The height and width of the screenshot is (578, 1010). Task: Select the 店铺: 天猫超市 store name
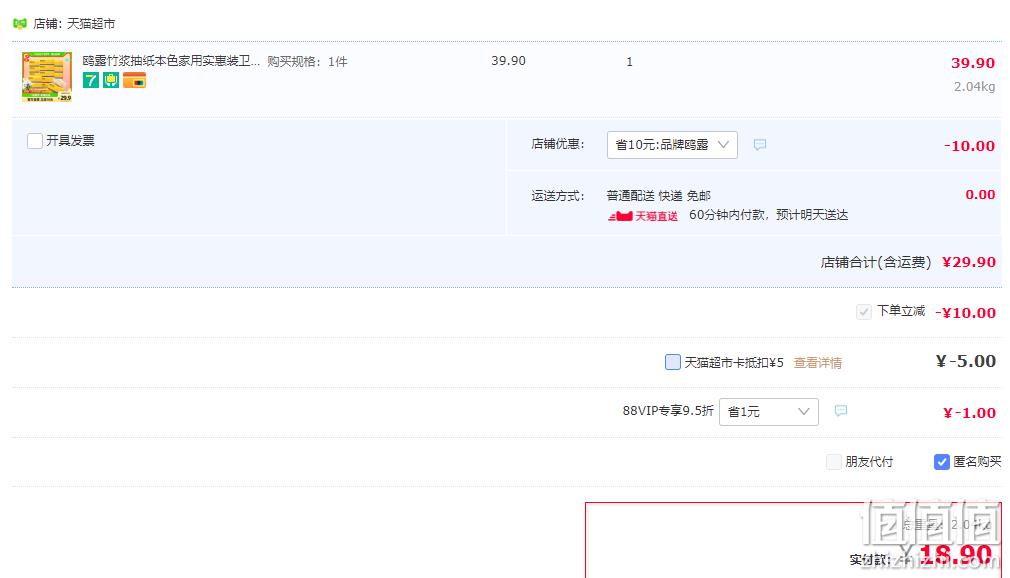tap(74, 24)
